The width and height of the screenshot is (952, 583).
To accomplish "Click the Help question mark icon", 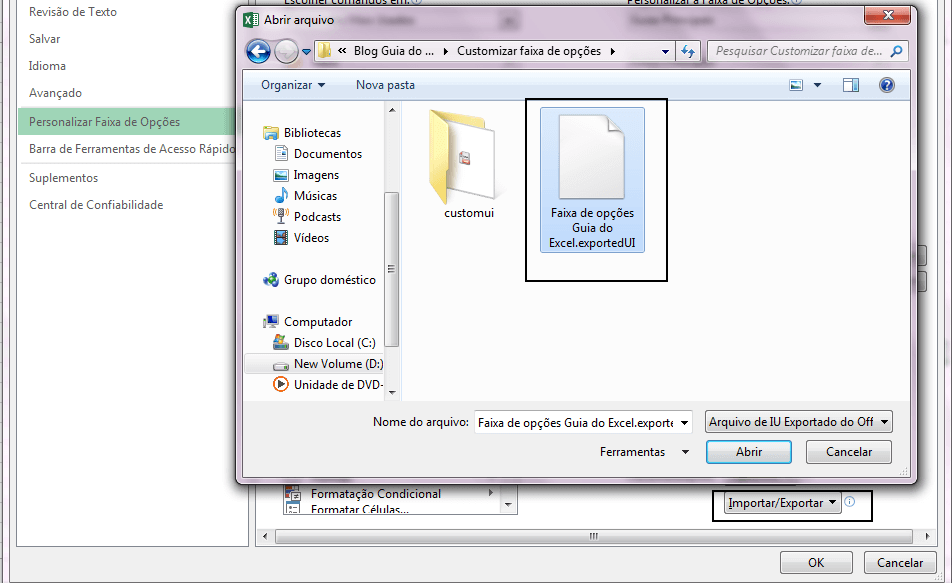I will 887,84.
